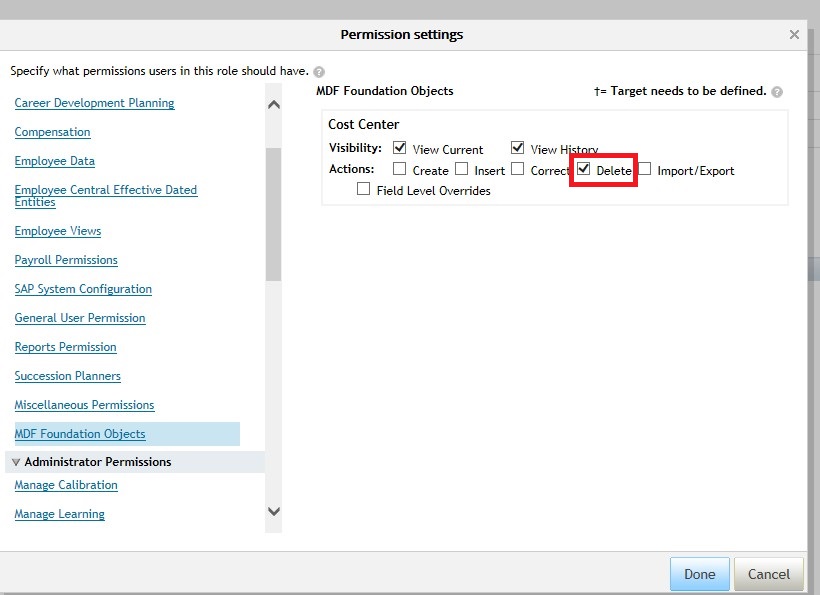Click the scroll down arrow in sidebar
Viewport: 820px width, 595px height.
(274, 511)
